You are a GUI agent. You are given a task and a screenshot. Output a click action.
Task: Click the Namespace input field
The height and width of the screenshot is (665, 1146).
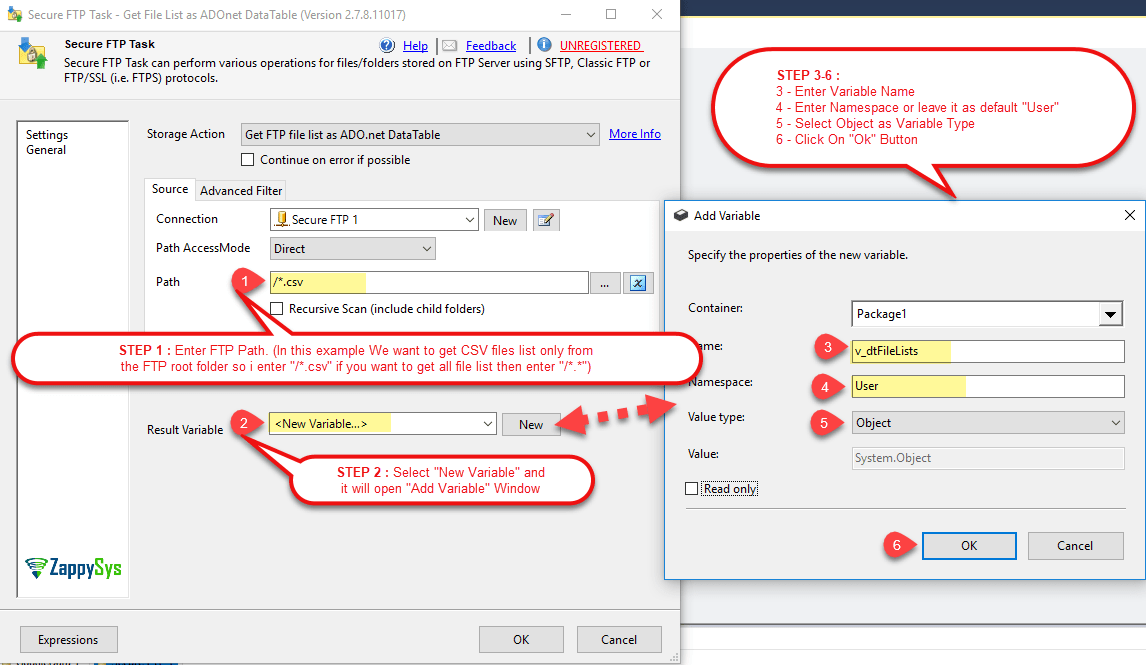[988, 386]
